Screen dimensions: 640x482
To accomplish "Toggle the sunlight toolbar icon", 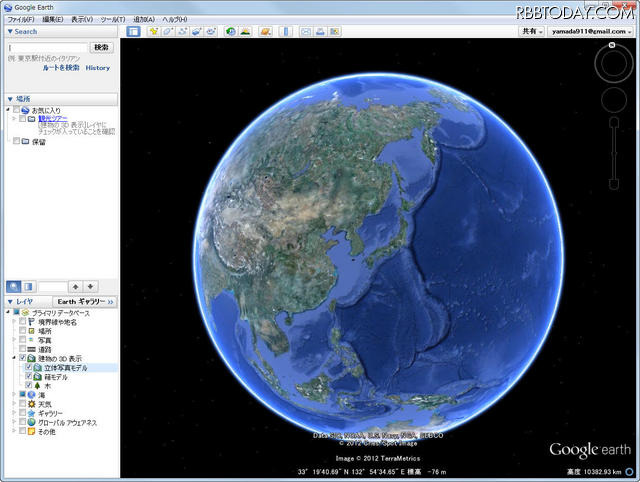I will click(x=245, y=32).
